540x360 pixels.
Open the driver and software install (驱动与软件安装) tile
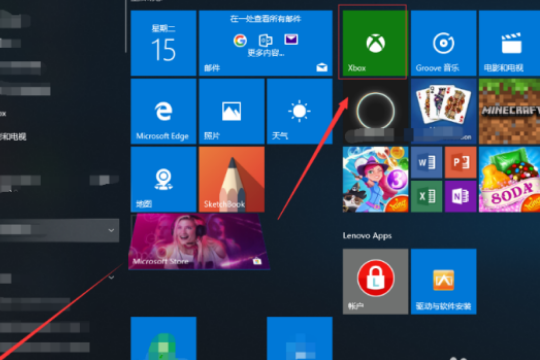click(443, 281)
